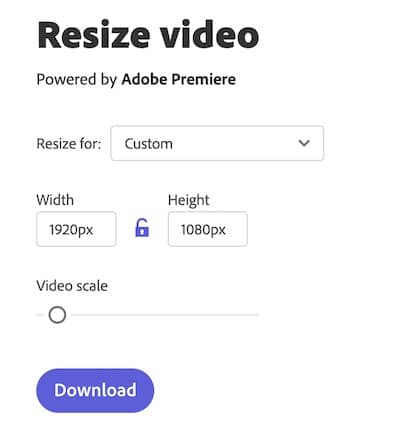Click the Powered by text
Screen dimensions: 400x438
point(77,80)
